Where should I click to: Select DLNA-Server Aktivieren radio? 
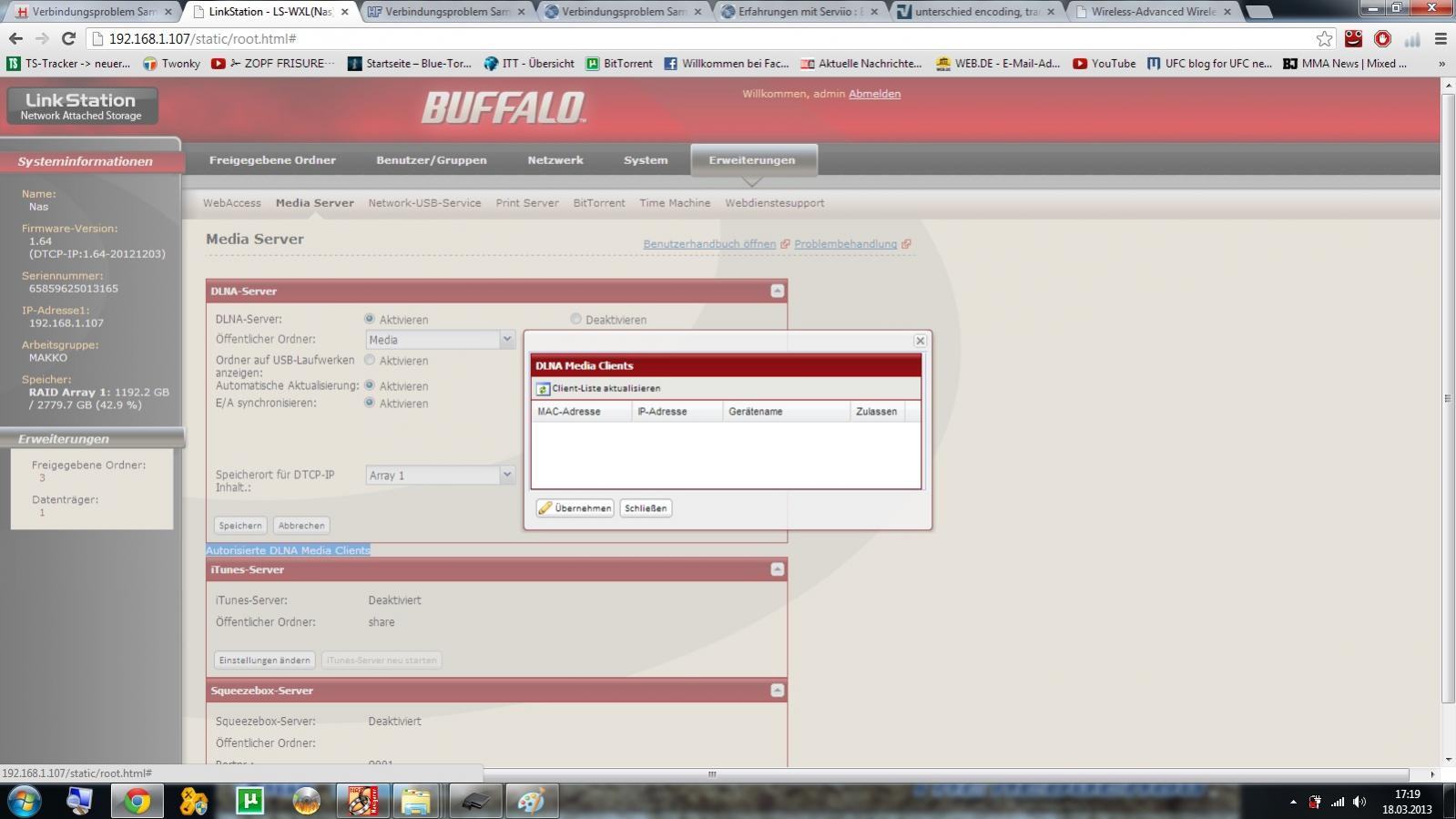click(370, 319)
